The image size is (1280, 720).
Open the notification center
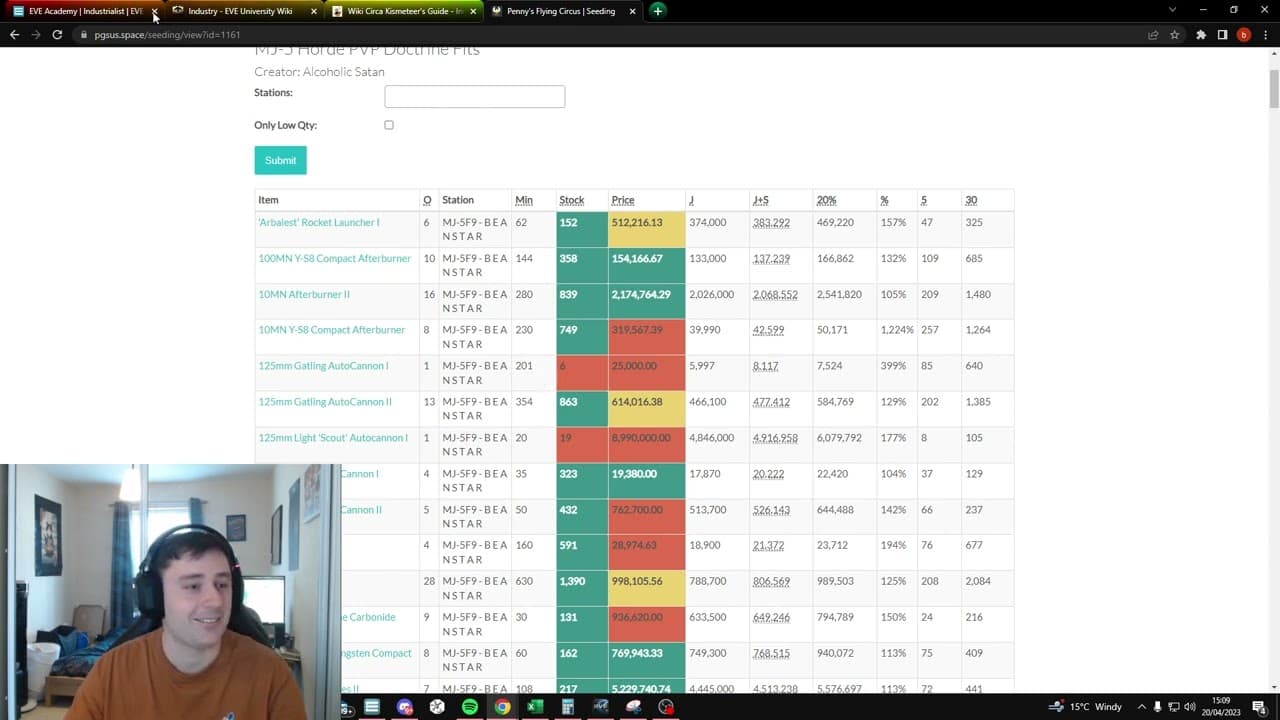[x=1259, y=707]
